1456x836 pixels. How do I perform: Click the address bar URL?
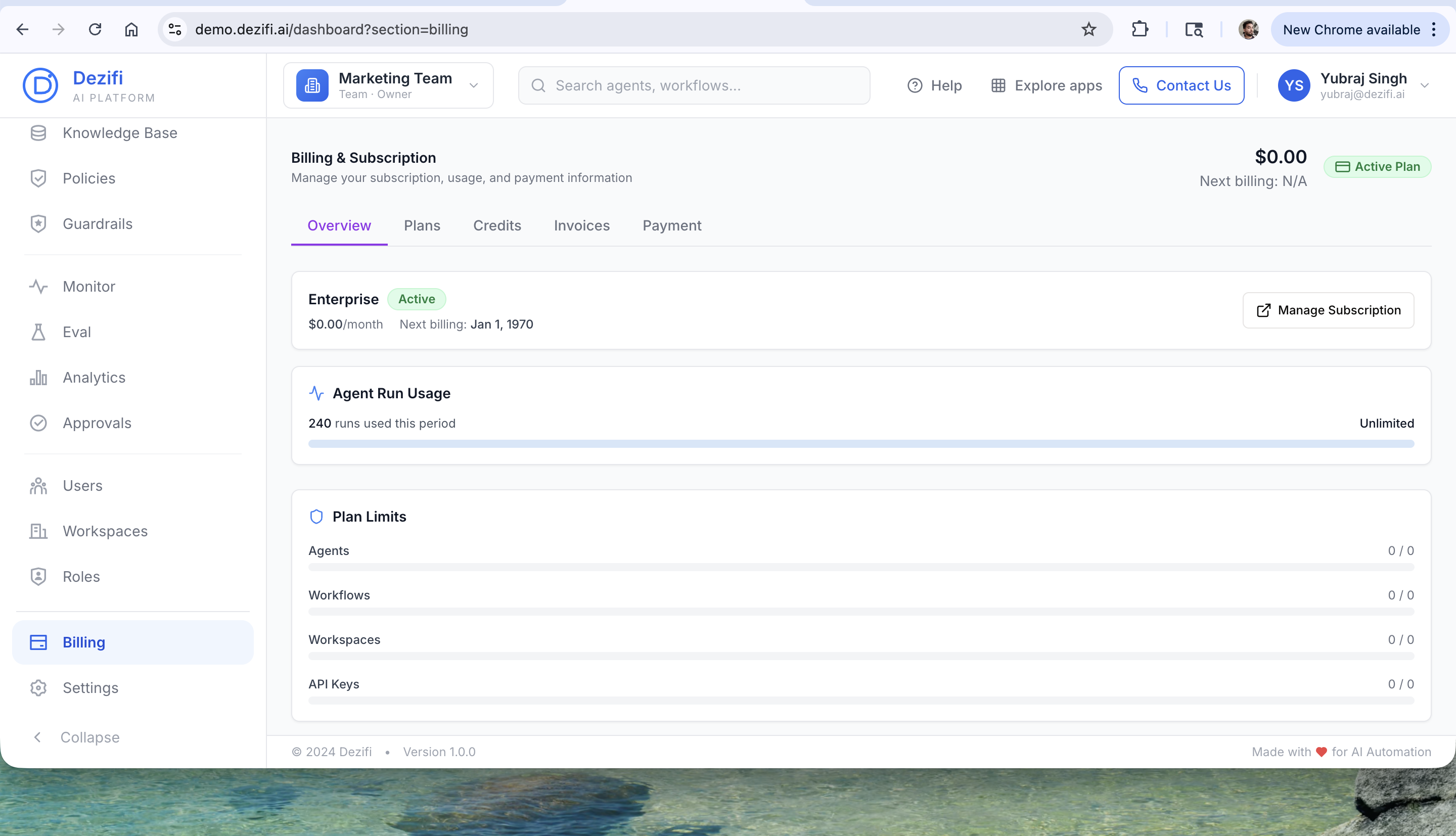click(332, 29)
